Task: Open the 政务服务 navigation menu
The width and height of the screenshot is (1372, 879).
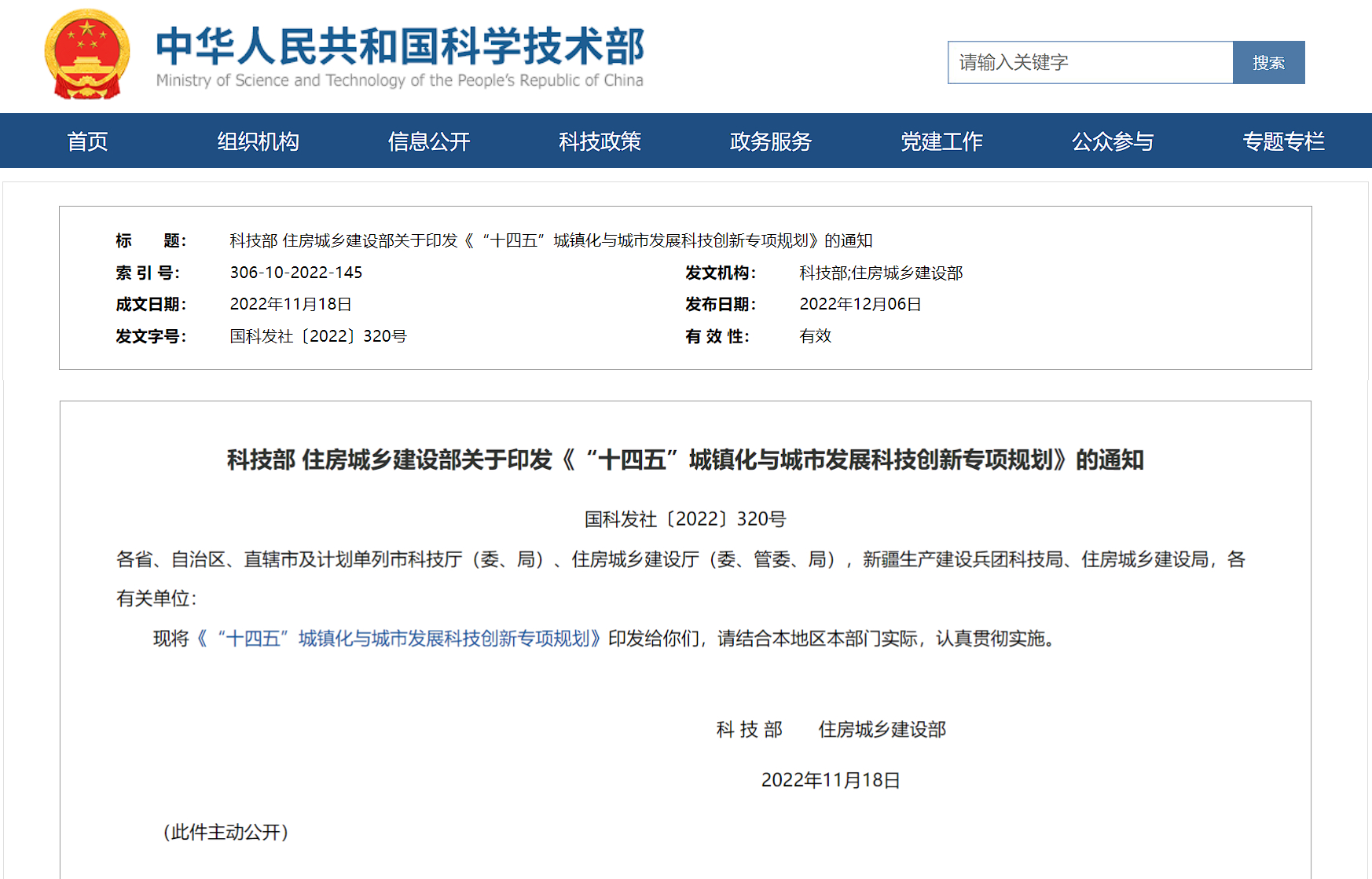Action: click(770, 141)
